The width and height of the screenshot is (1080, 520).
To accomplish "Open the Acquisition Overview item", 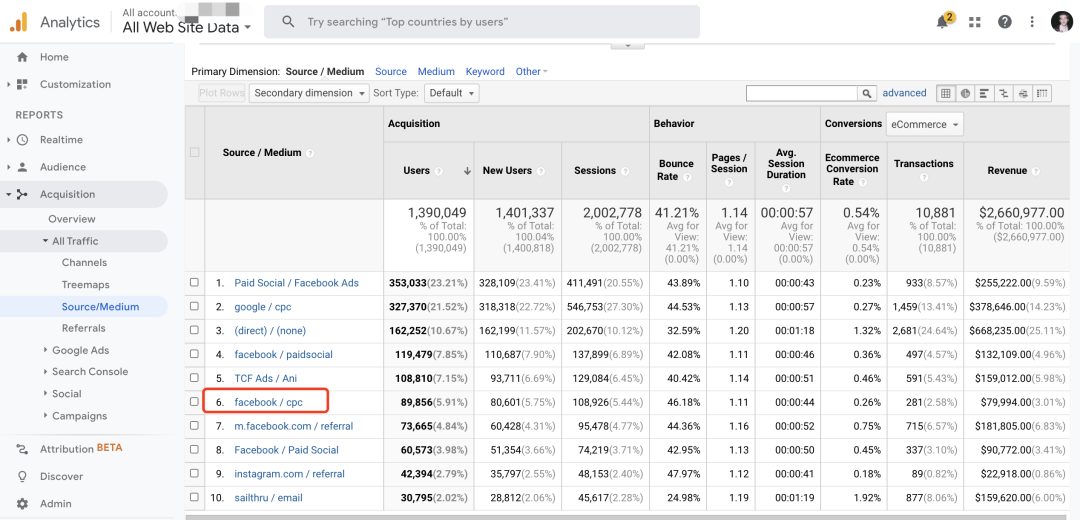I will pyautogui.click(x=72, y=219).
